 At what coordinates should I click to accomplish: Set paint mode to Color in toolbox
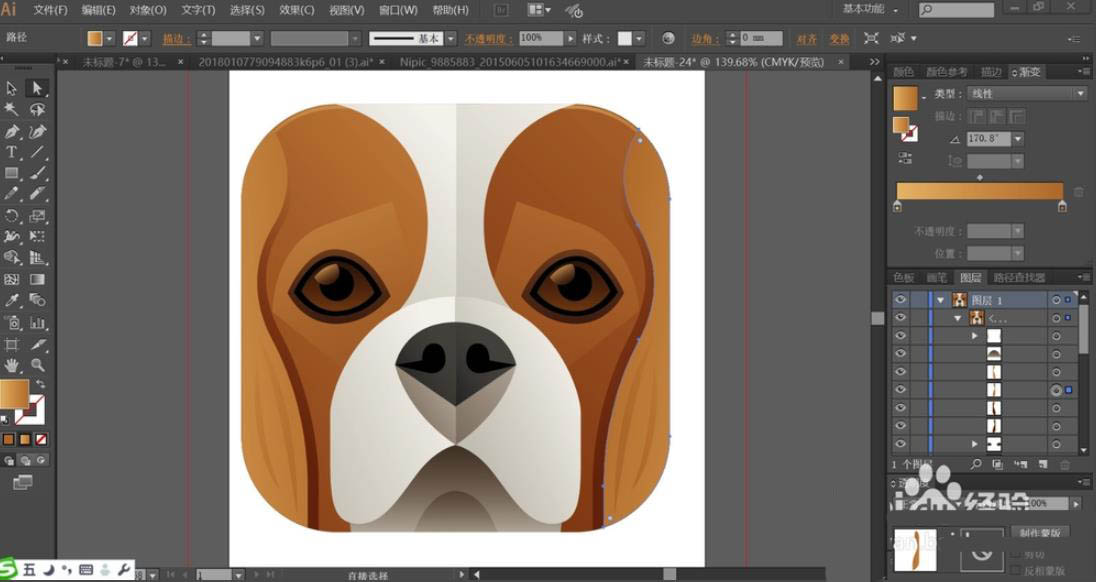(8, 439)
